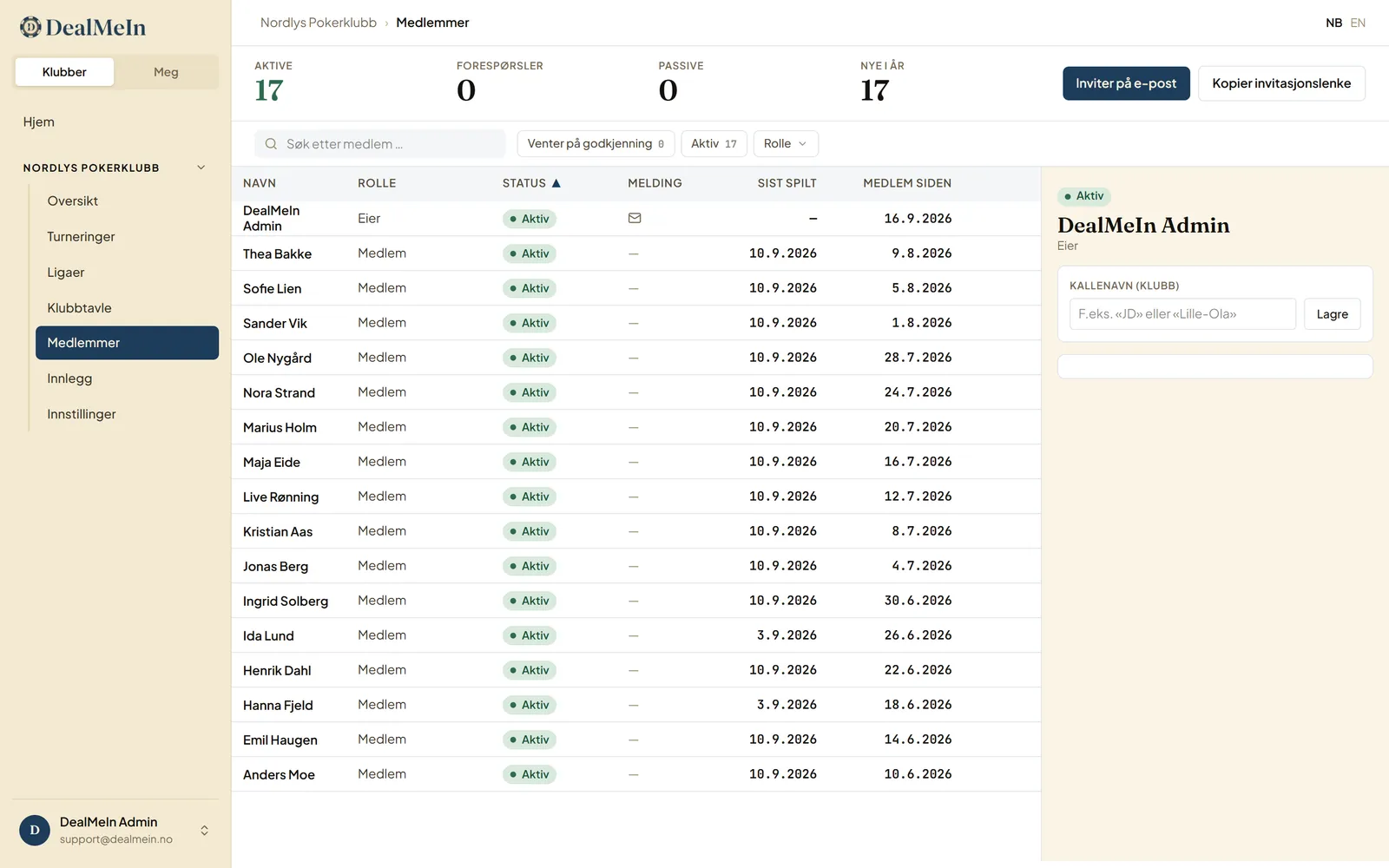Click the Aktiv badge of Ida Lund
Viewport: 1389px width, 868px height.
pyautogui.click(x=530, y=635)
